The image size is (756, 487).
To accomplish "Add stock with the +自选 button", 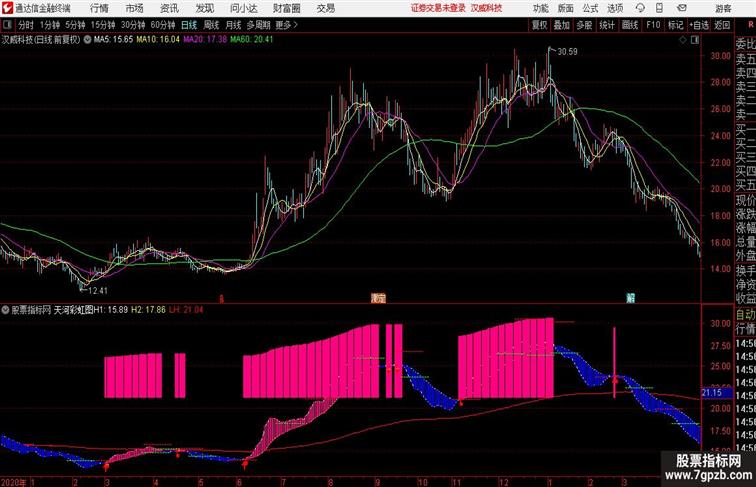I will [699, 25].
